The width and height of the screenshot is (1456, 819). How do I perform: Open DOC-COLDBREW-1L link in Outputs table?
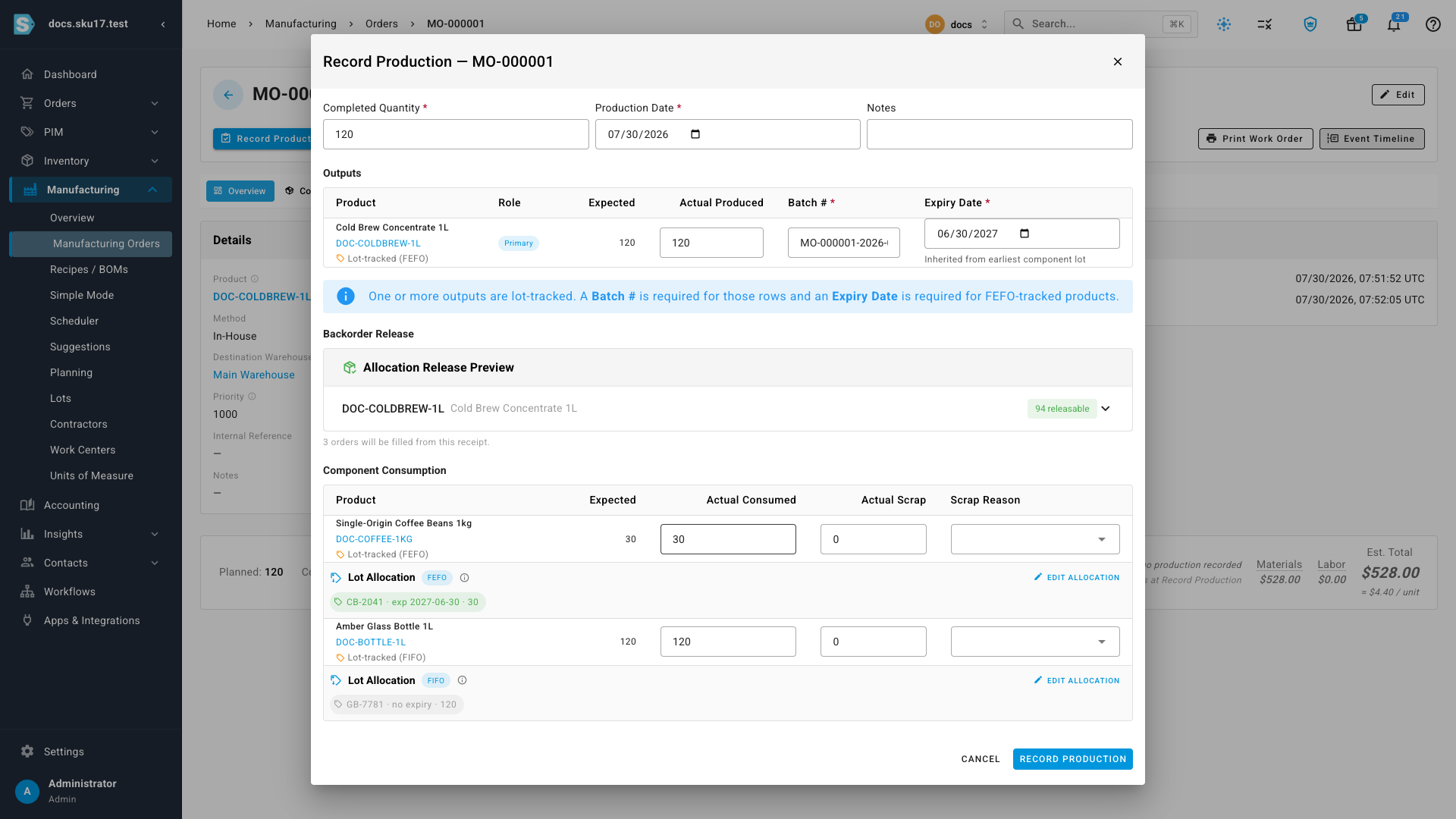[x=378, y=243]
